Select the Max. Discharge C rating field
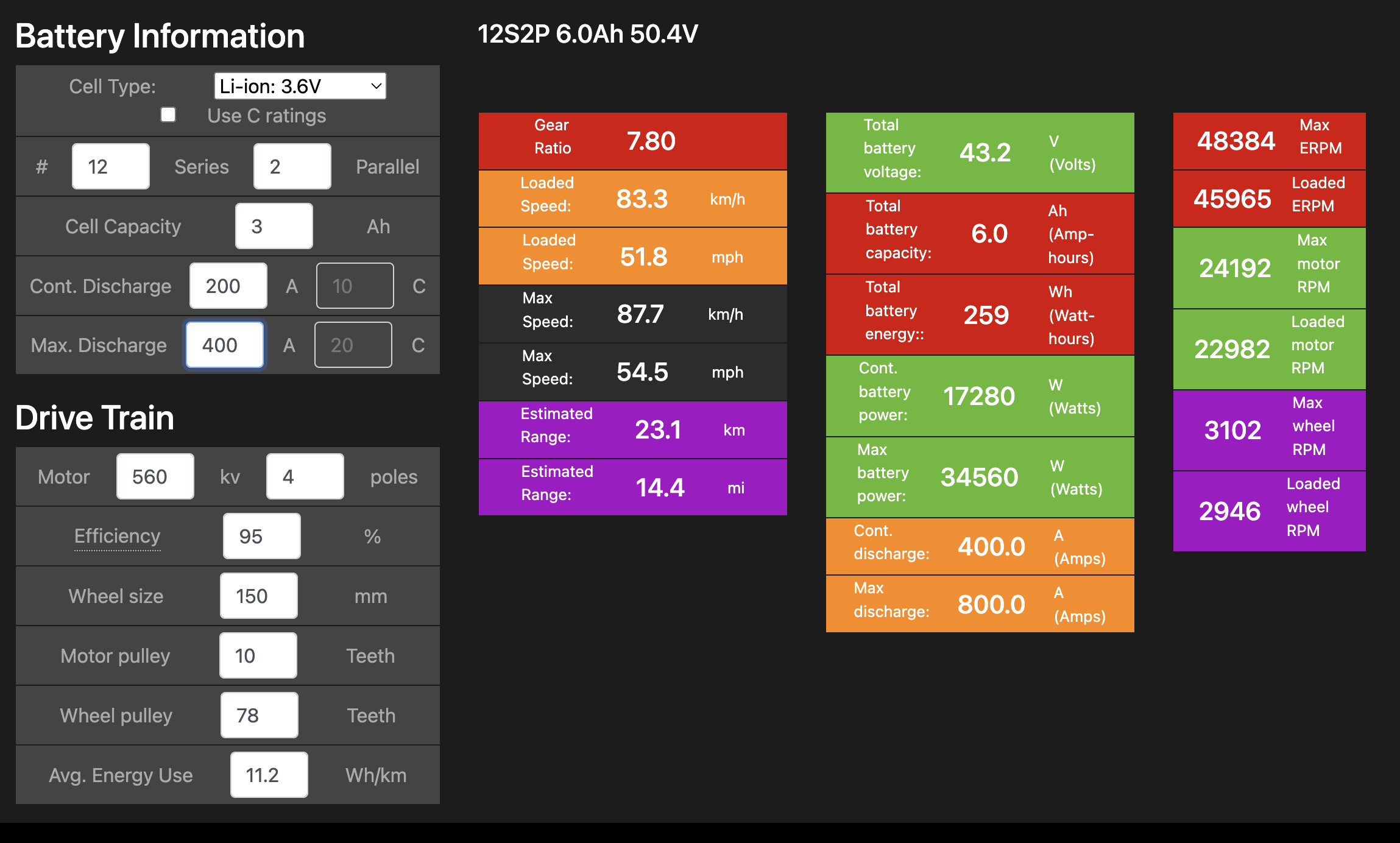Screen dimensions: 1400x843 pos(353,345)
